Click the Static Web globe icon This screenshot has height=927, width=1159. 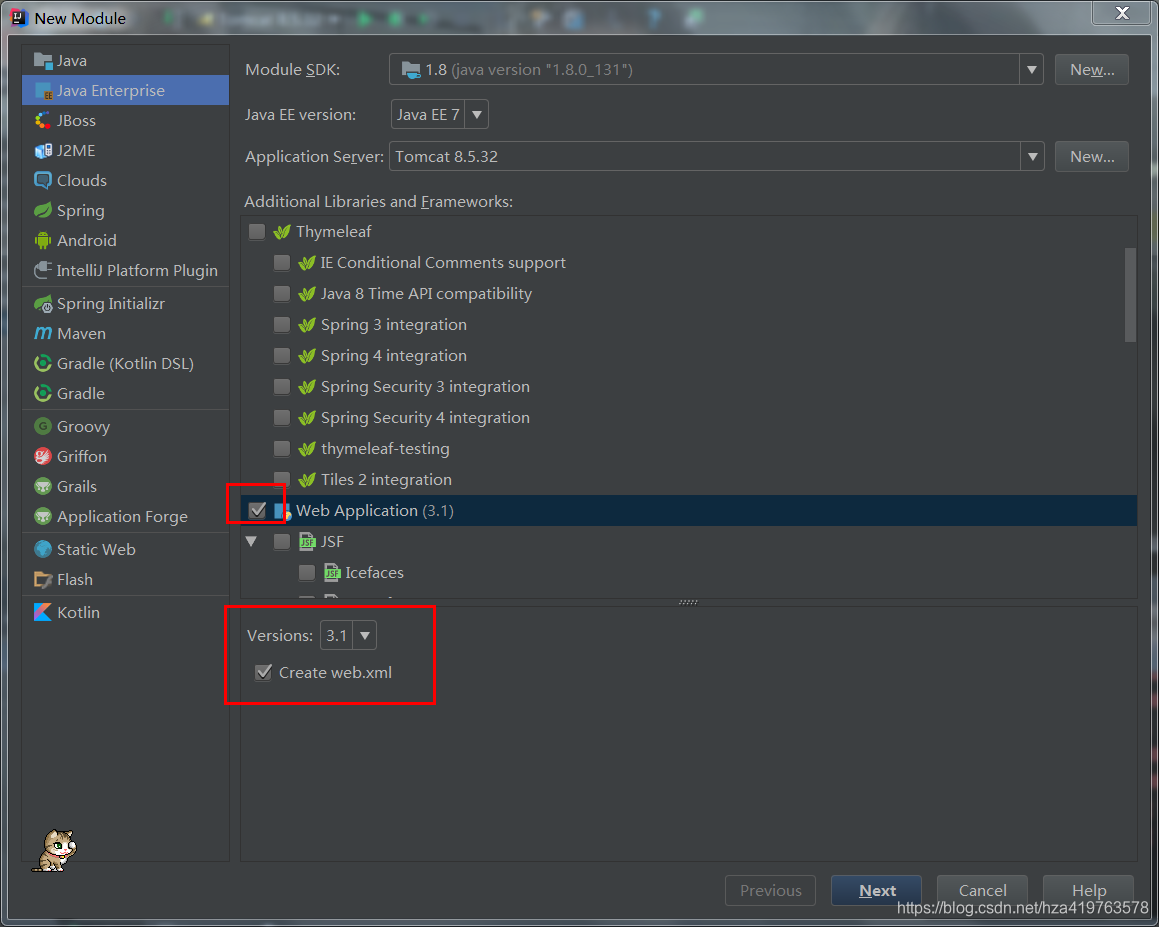pos(43,549)
